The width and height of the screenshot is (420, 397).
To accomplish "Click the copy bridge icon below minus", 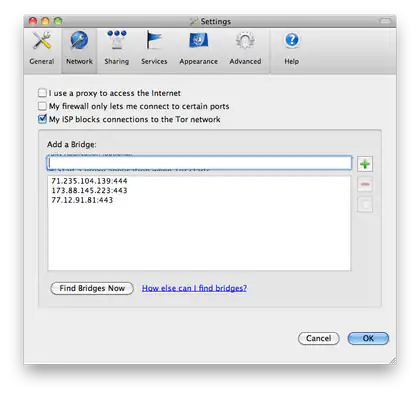I will (x=365, y=204).
